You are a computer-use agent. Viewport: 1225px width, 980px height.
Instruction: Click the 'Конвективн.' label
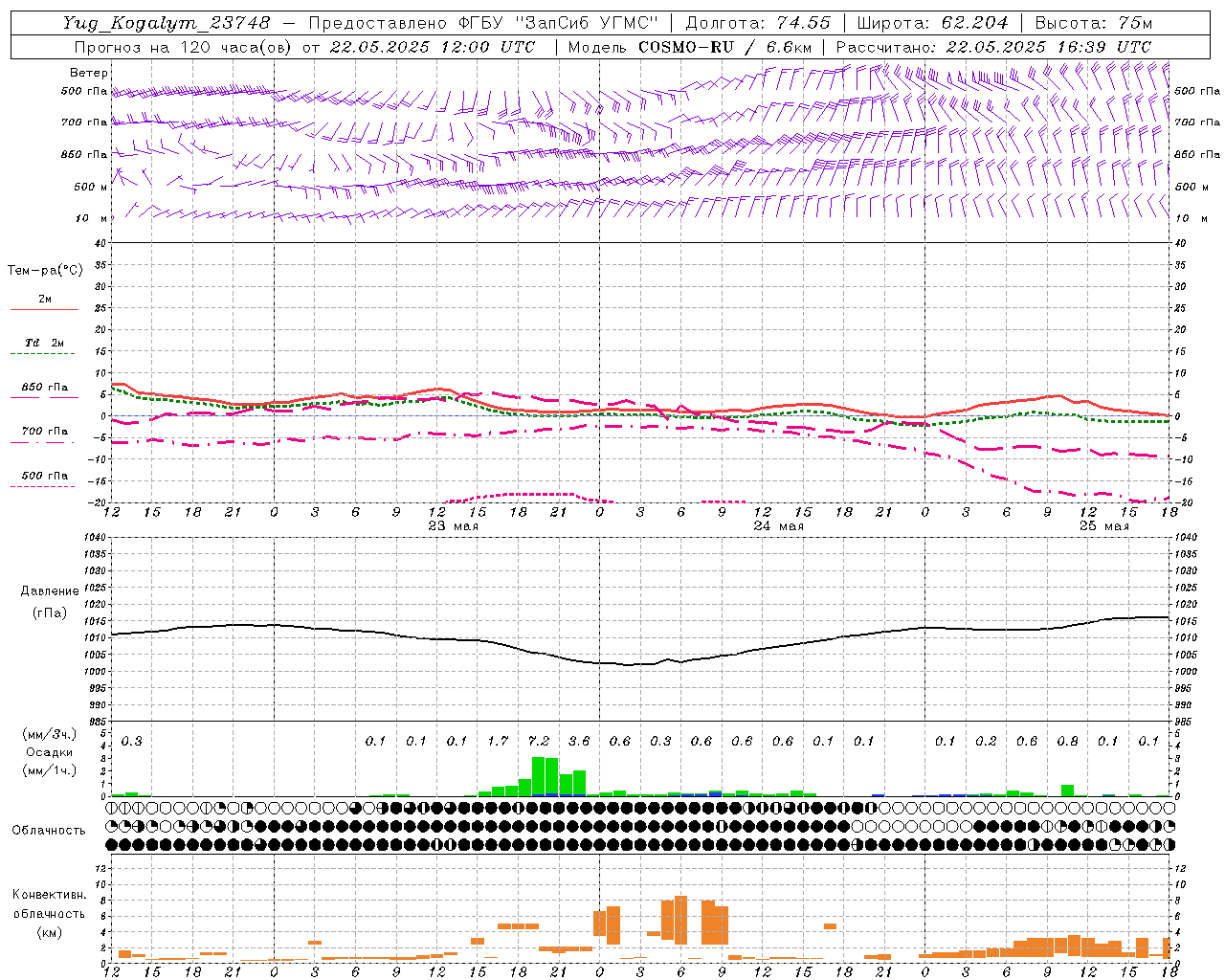[49, 895]
